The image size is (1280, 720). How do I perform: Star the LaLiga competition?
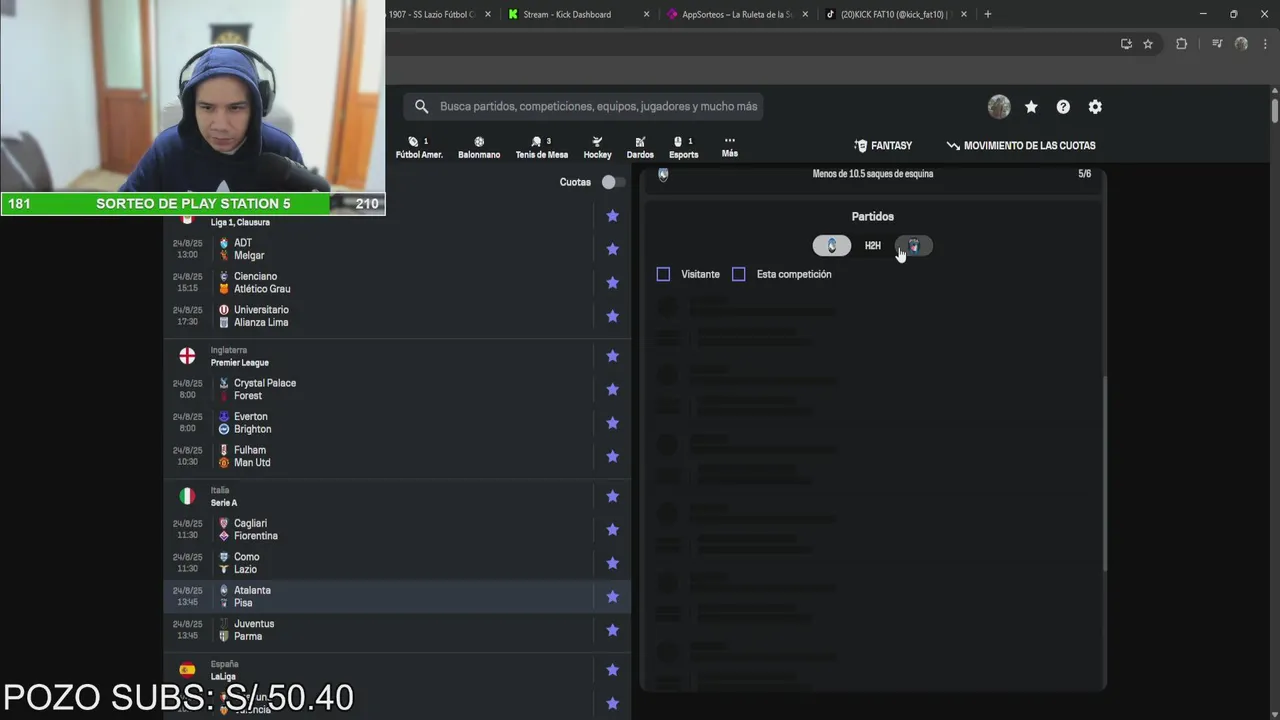pos(612,670)
